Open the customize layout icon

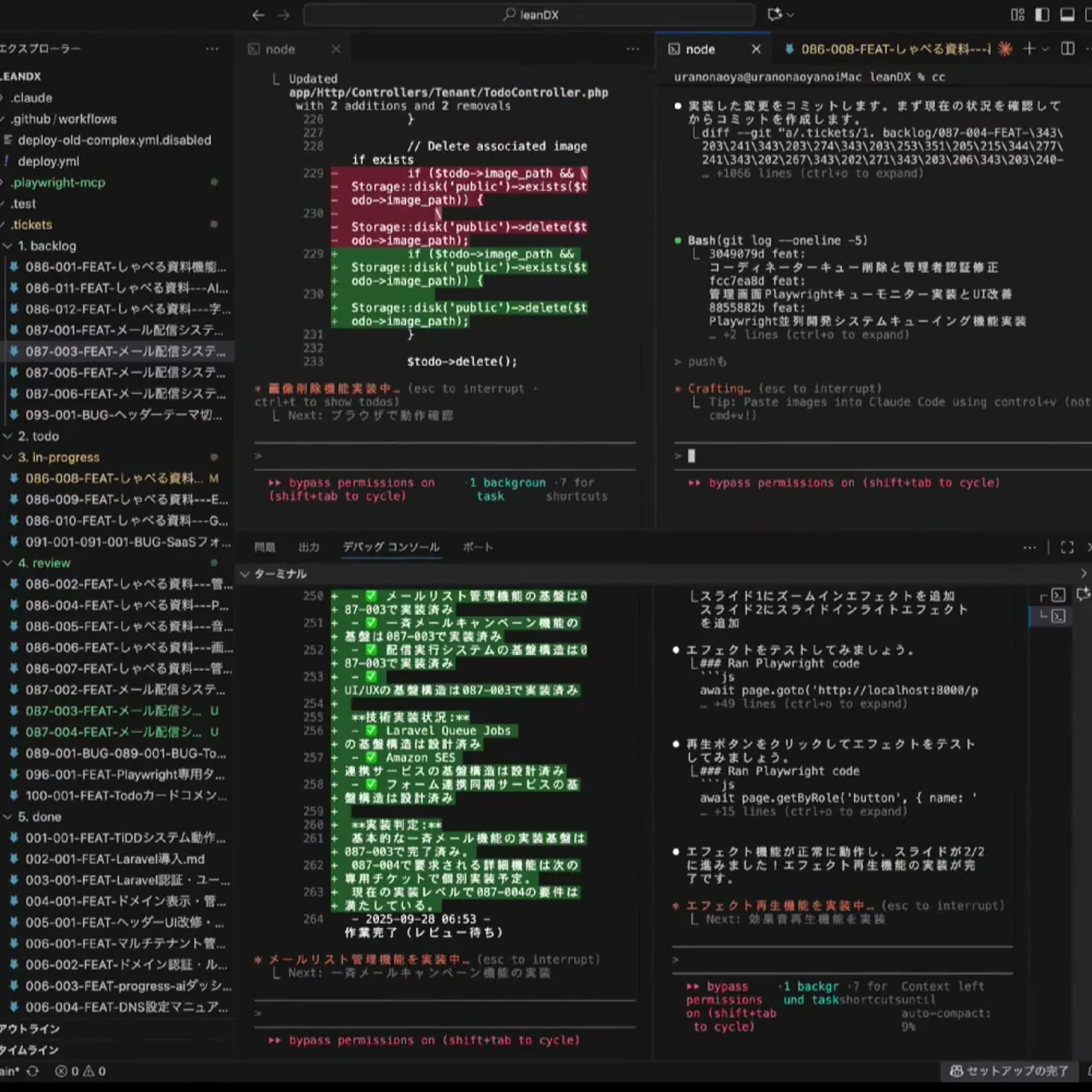[1017, 15]
